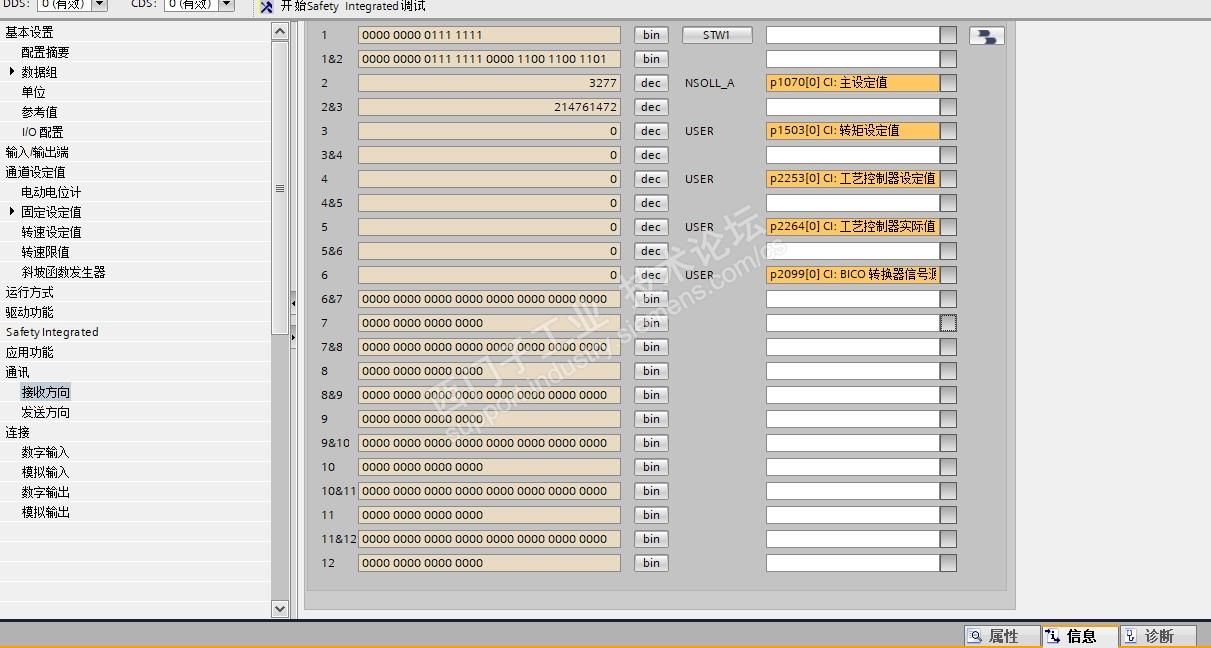This screenshot has height=648, width=1211.
Task: Select 发送方向 in the tree
Action: coord(46,412)
